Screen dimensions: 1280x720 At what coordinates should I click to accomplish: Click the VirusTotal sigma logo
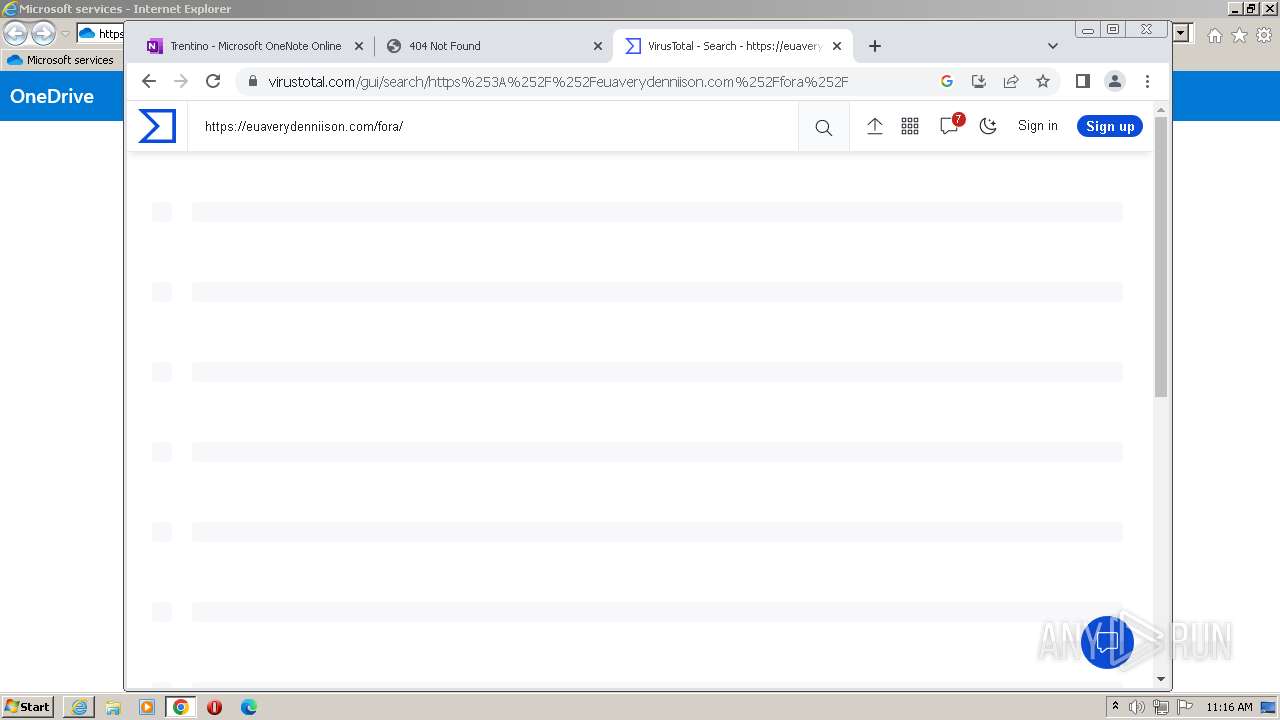[x=157, y=126]
